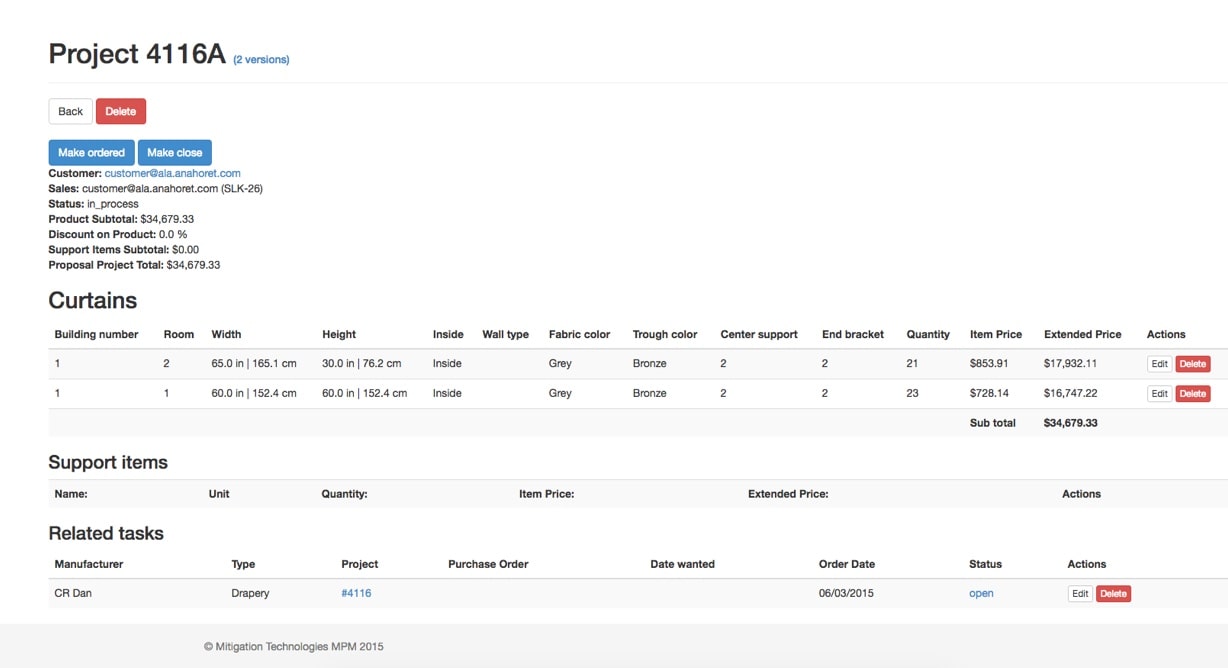This screenshot has height=668, width=1228.
Task: Open the 2 versions link
Action: pyautogui.click(x=261, y=60)
